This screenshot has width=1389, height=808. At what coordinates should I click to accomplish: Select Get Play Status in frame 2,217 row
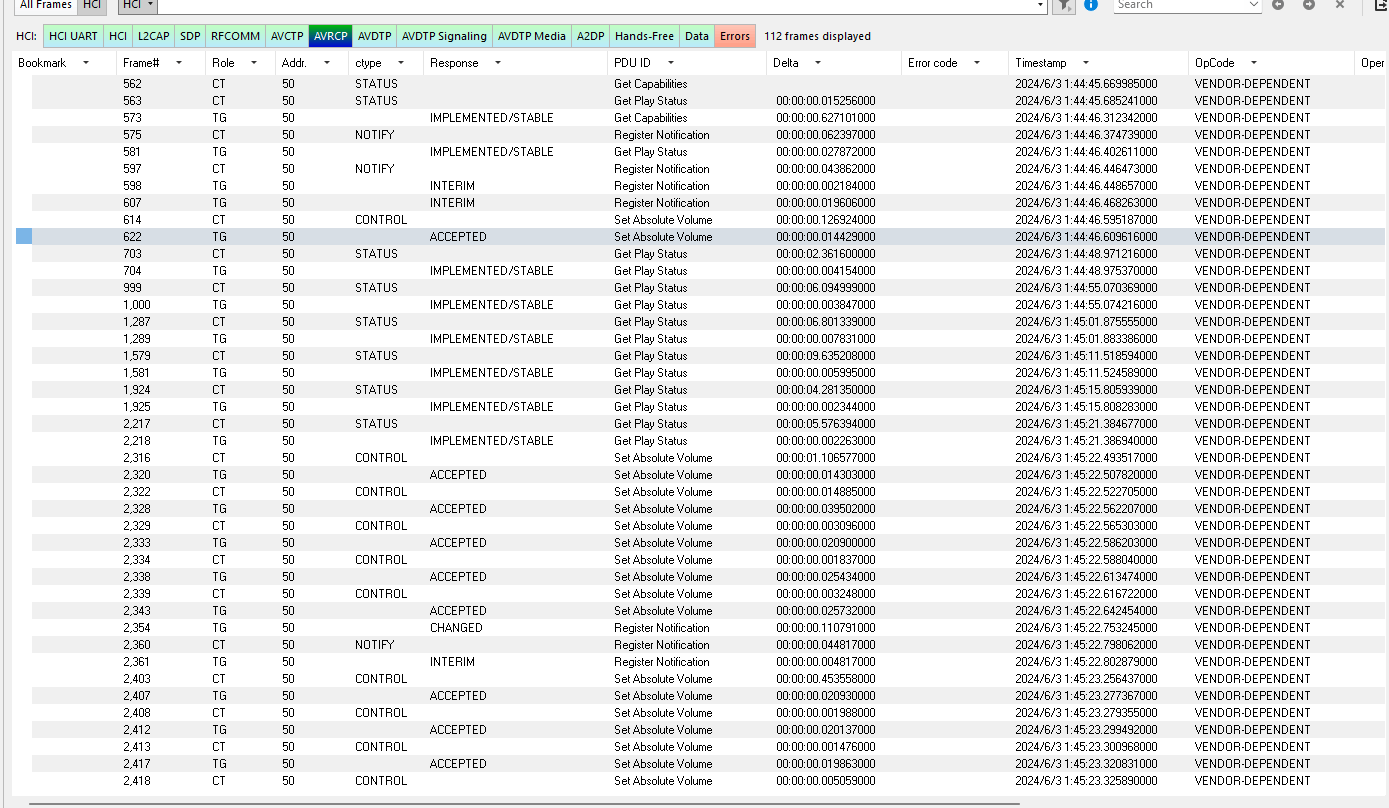click(x=650, y=424)
